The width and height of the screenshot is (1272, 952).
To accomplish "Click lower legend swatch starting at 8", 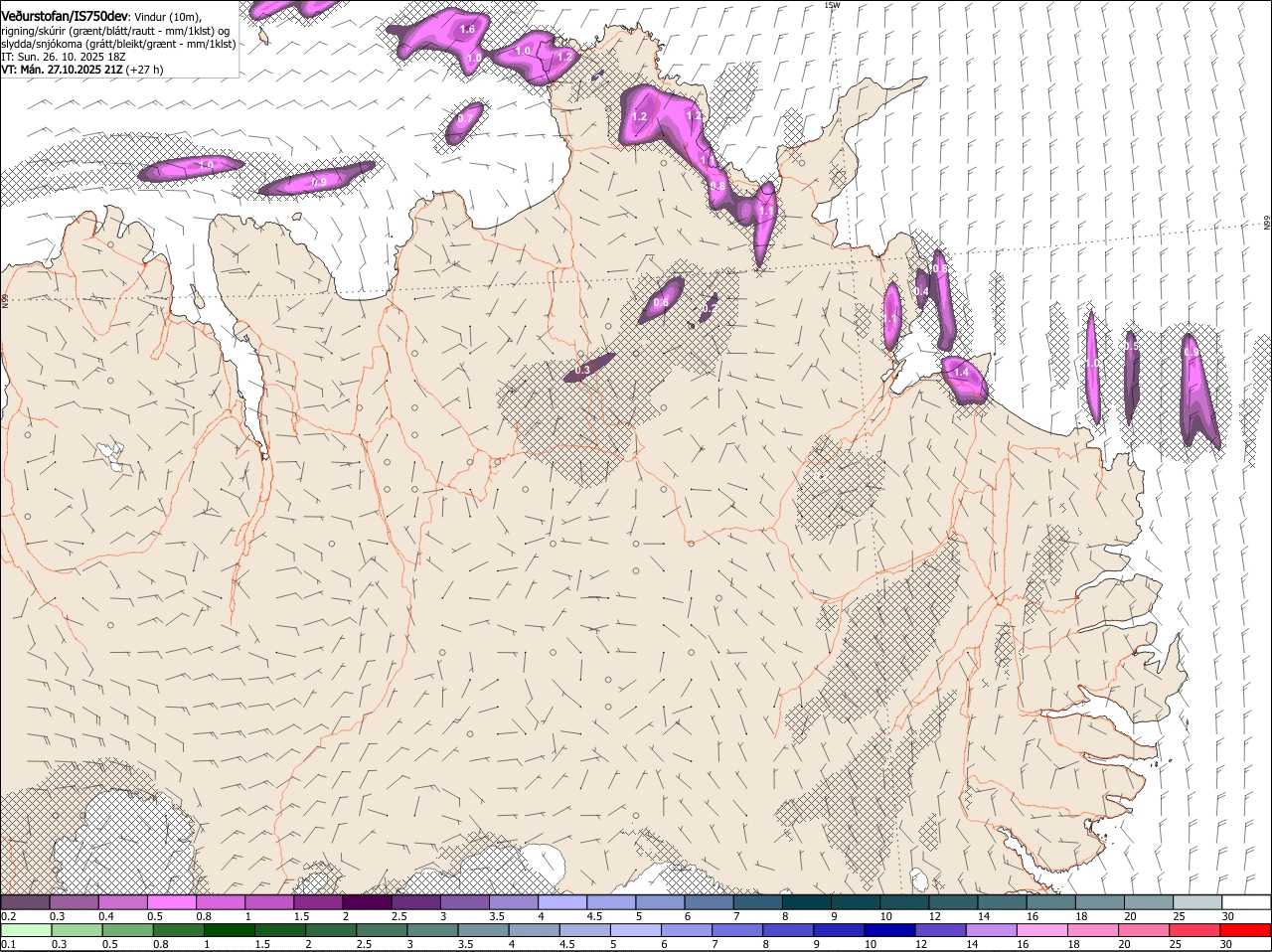I will (789, 931).
